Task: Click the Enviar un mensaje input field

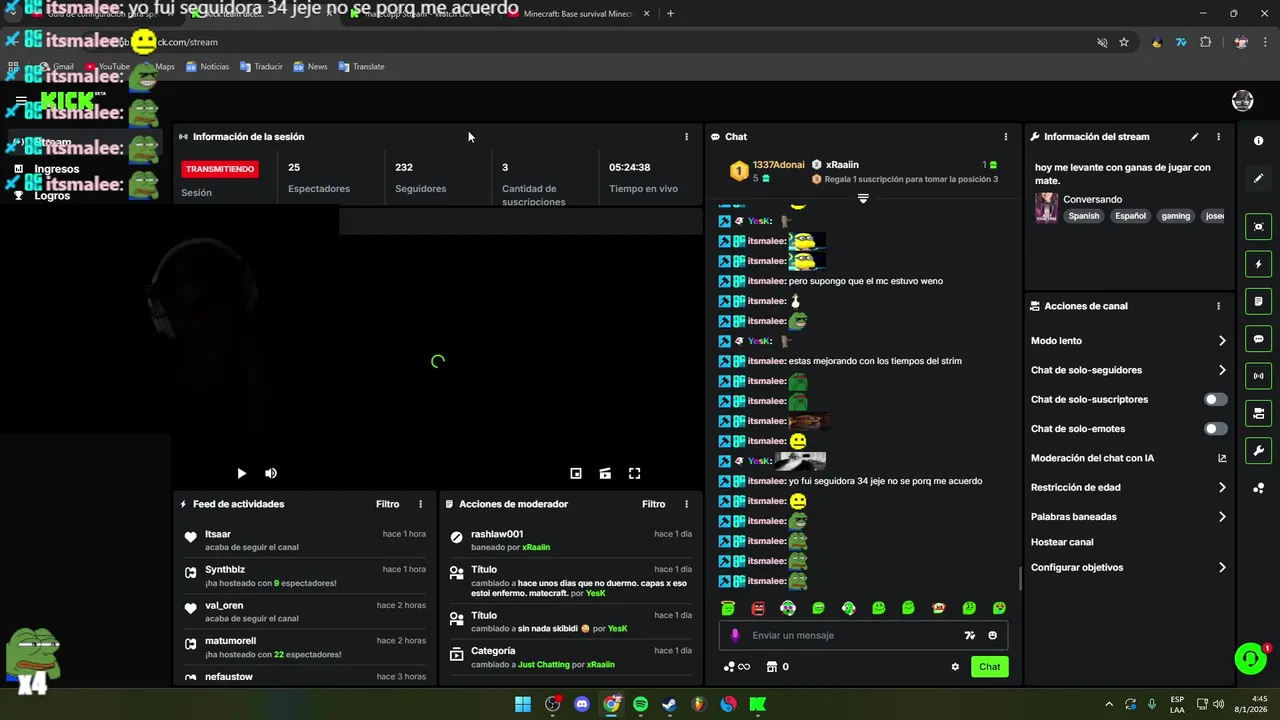Action: pyautogui.click(x=850, y=635)
